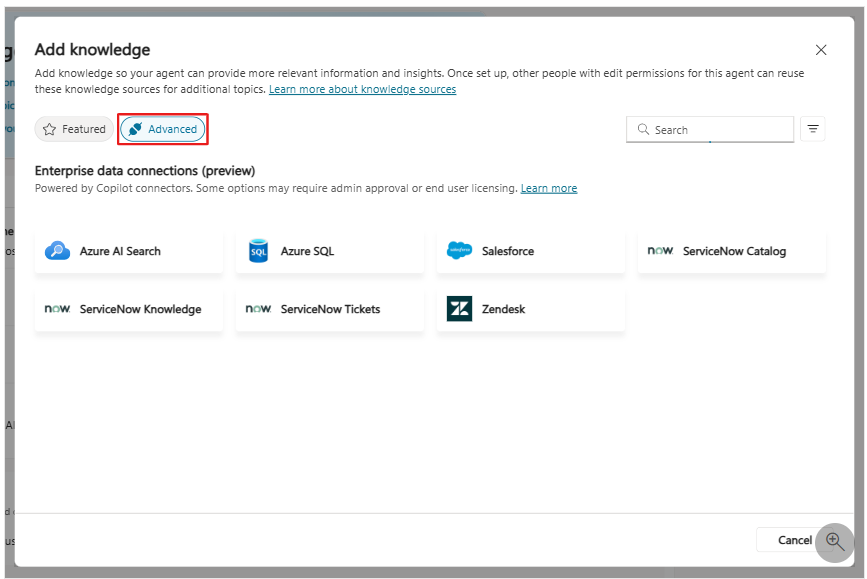This screenshot has height=579, width=867.
Task: Choose the ServiceNow Tickets connector
Action: tap(330, 309)
